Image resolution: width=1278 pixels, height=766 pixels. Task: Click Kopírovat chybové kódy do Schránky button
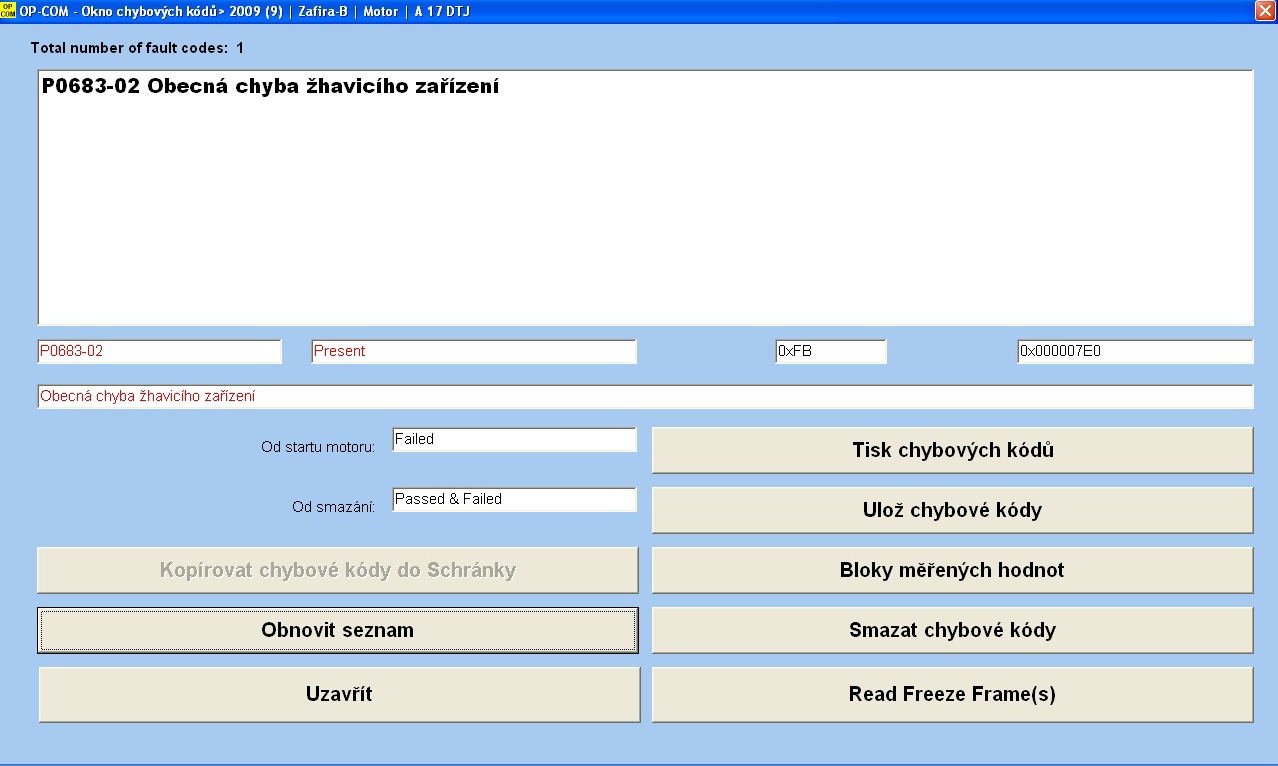pos(338,570)
